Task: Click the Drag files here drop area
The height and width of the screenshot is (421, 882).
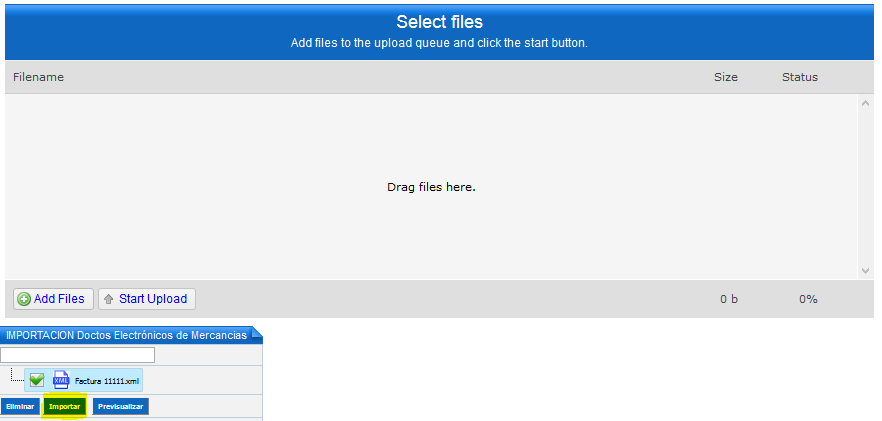Action: click(x=431, y=187)
